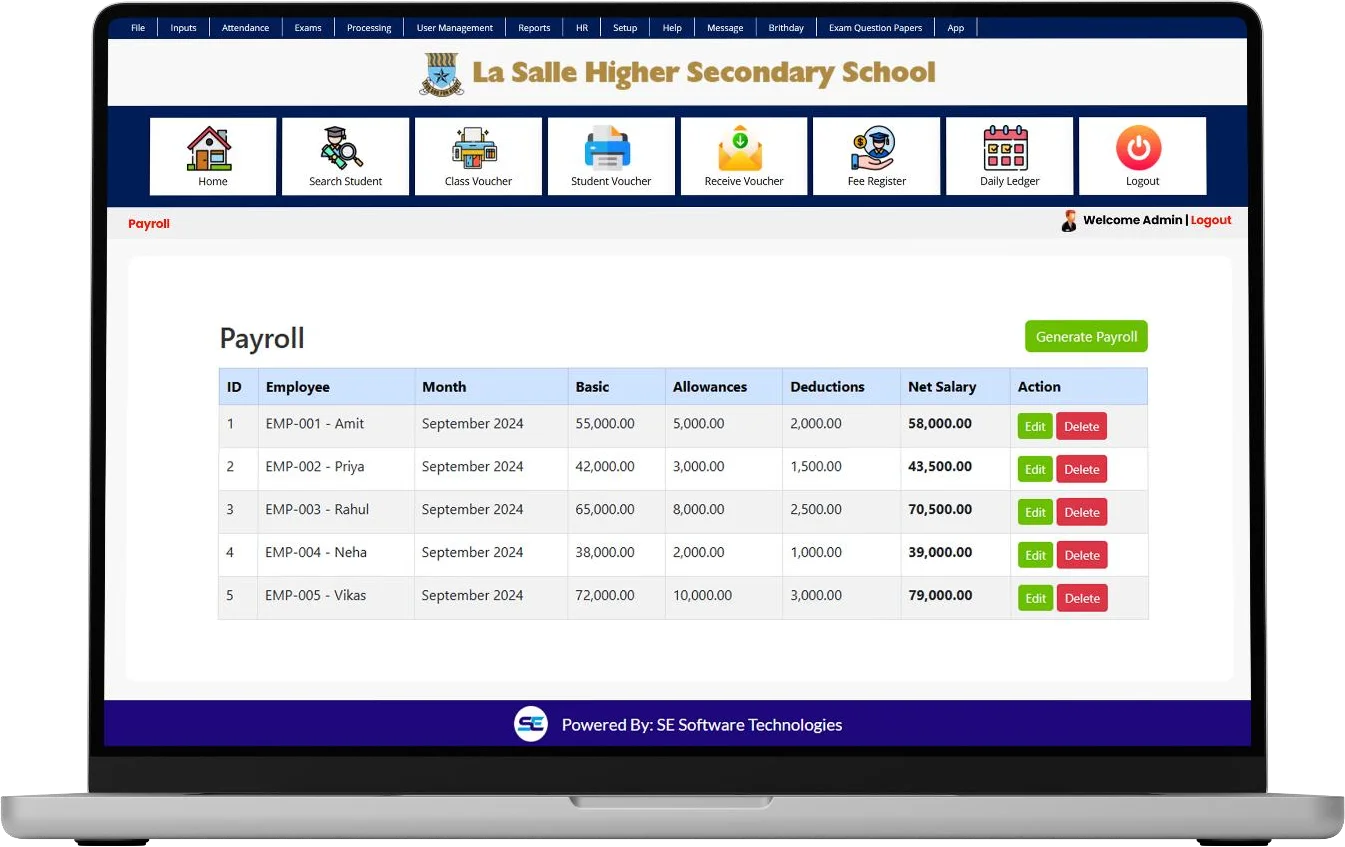Click the Logout link beside Welcome Admin

(1211, 220)
